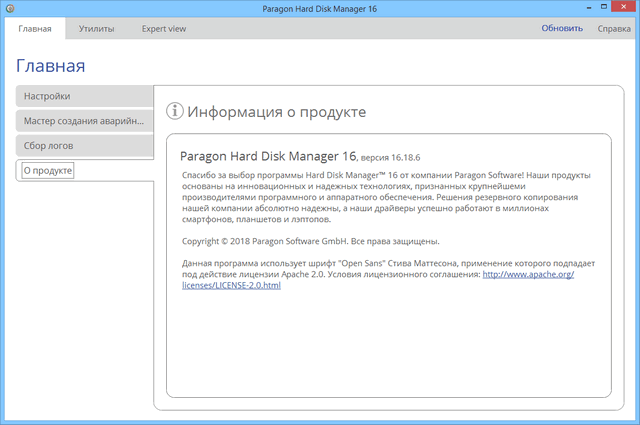Click the info icon beside product information heading
640x425 pixels.
tap(174, 111)
